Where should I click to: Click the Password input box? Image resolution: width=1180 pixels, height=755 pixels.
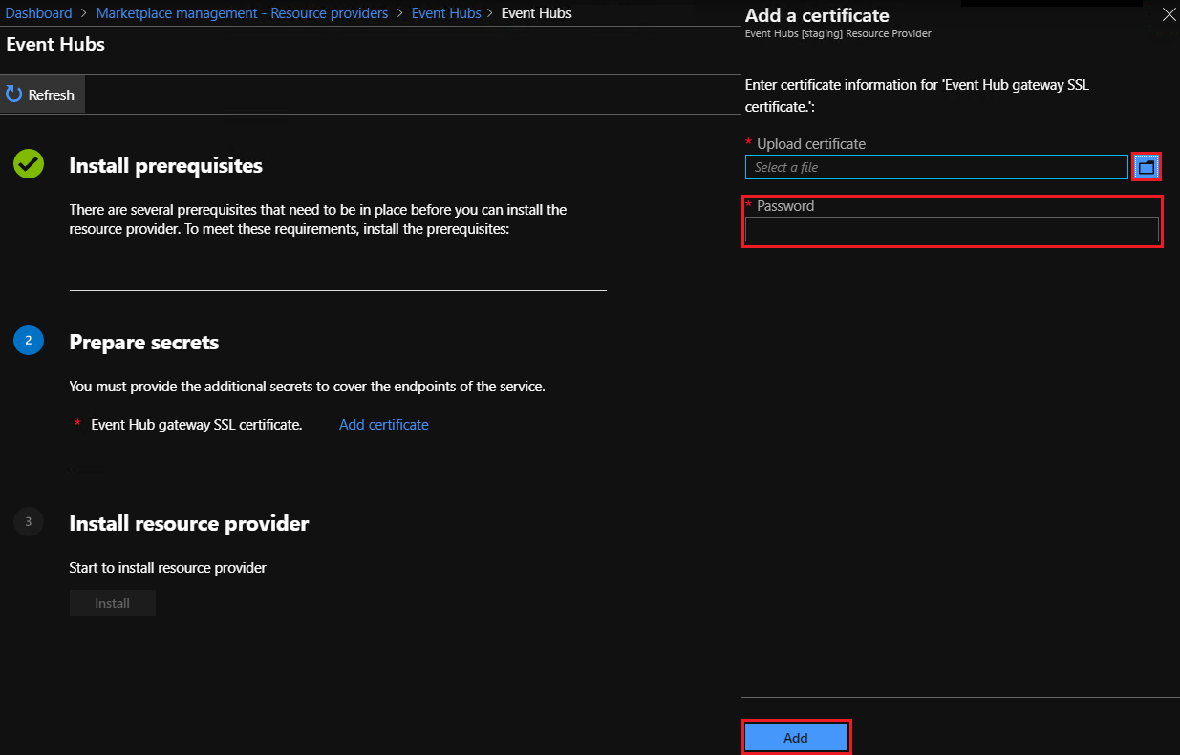point(950,230)
